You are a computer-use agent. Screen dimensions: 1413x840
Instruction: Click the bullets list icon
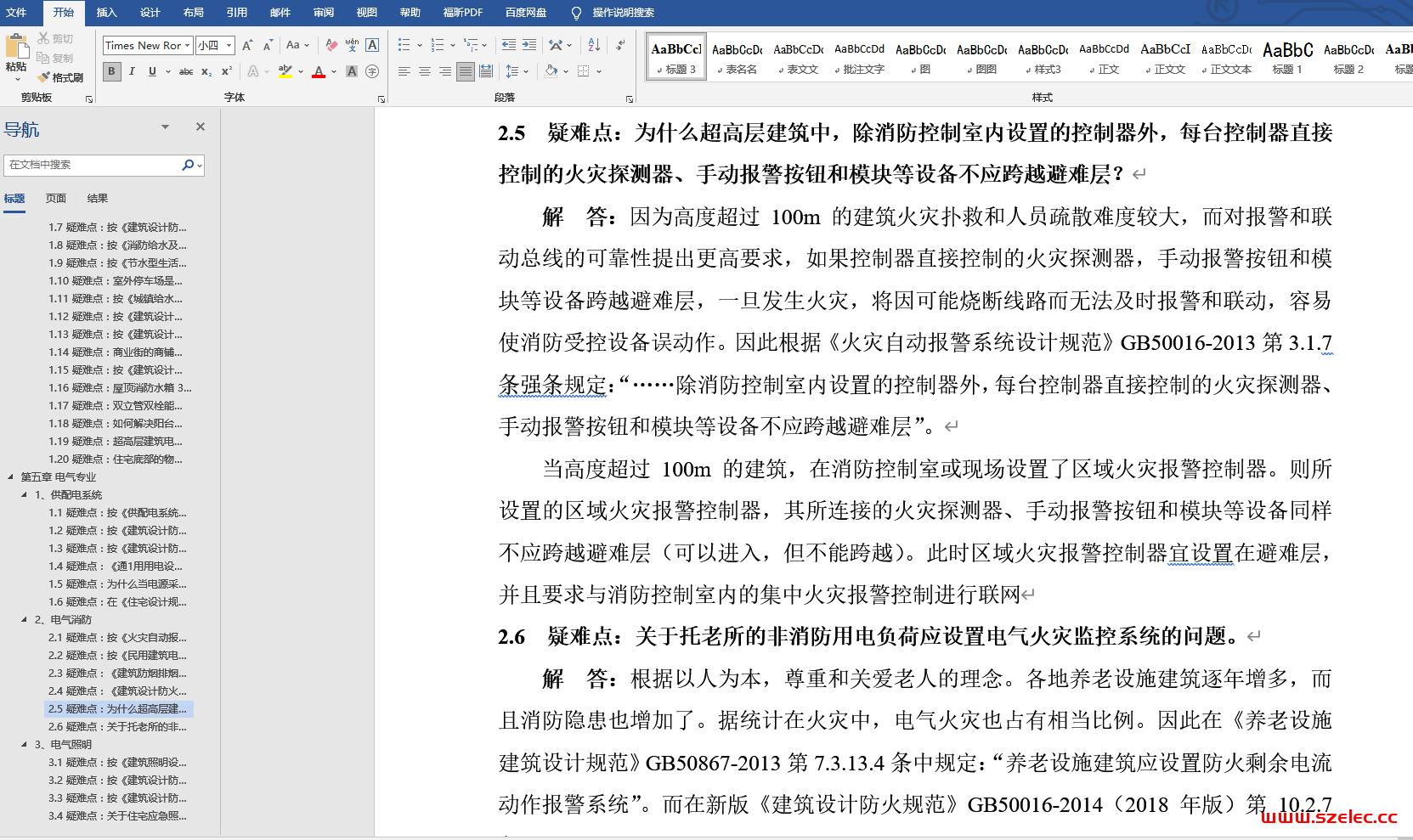click(404, 45)
